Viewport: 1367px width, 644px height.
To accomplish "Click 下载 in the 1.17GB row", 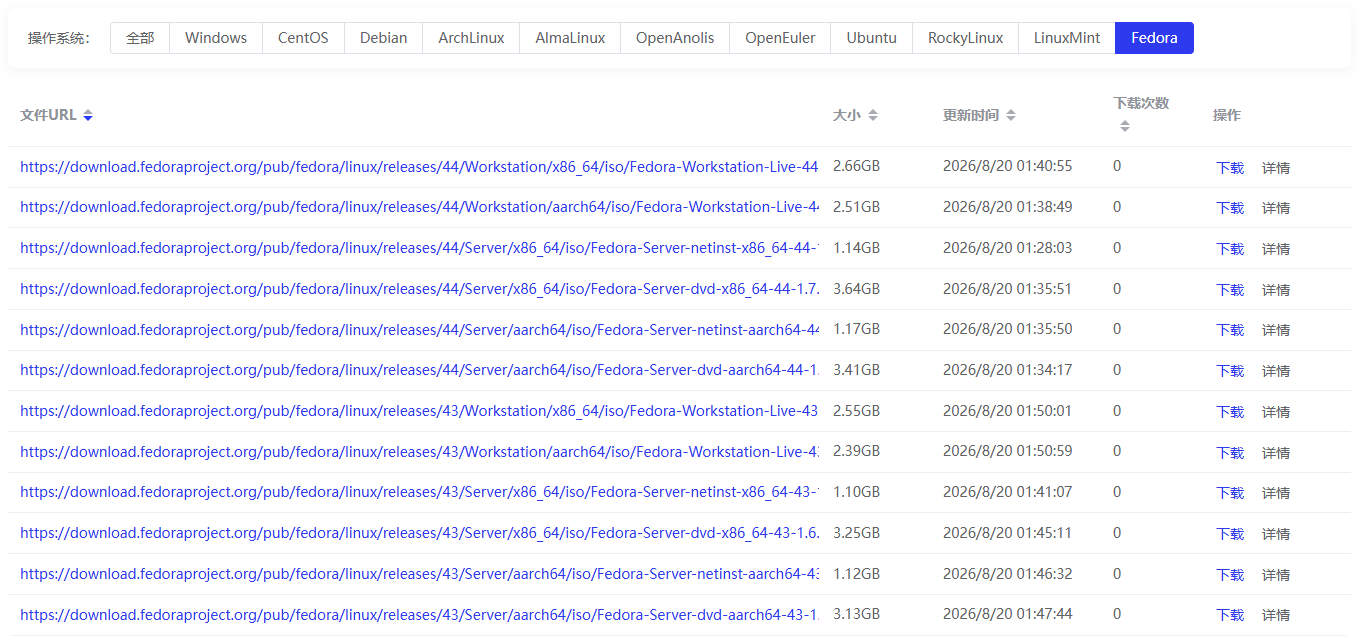I will point(1230,330).
